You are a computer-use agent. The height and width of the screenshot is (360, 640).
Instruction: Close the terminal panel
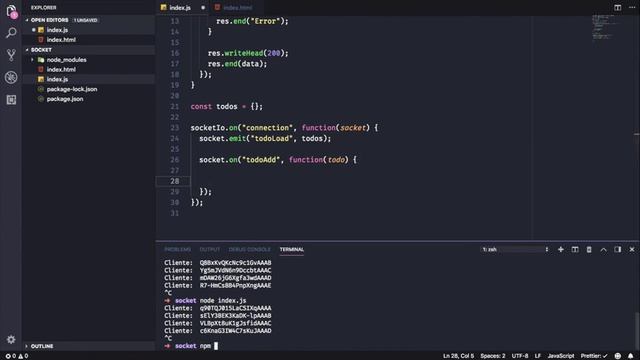[632, 249]
